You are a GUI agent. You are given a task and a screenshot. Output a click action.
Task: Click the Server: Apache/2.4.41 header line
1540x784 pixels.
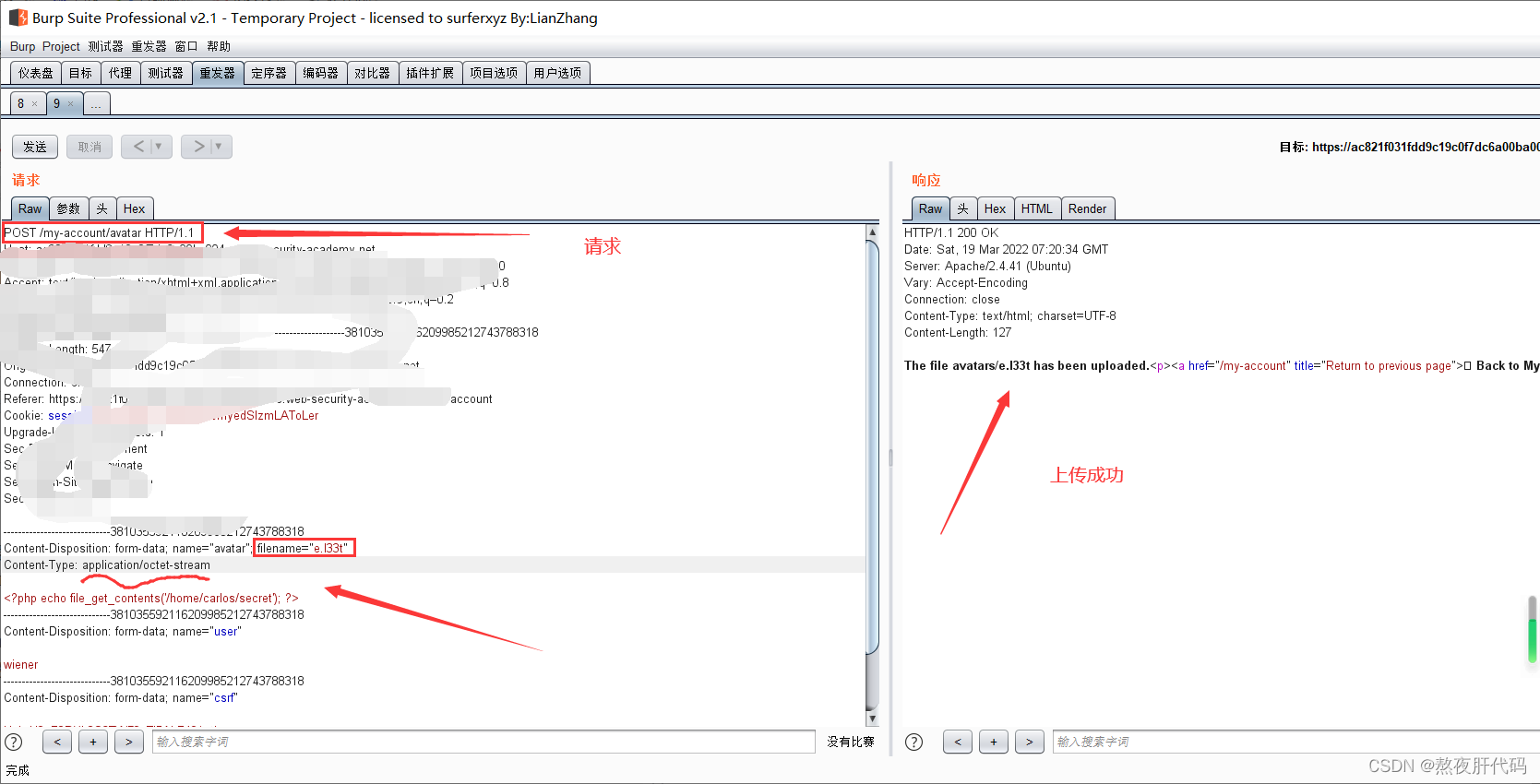[987, 266]
